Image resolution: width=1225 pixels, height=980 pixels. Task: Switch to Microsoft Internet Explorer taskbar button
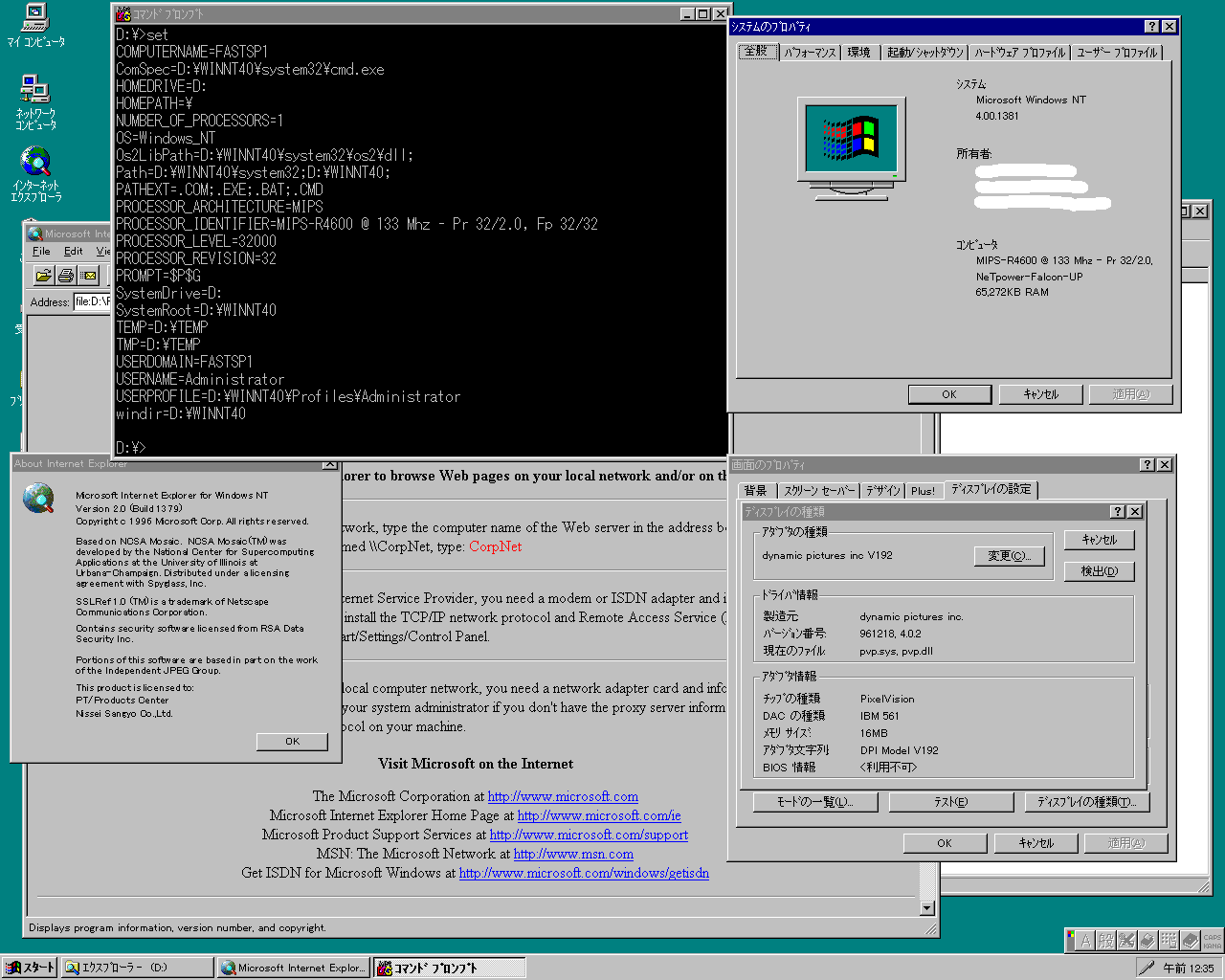point(293,968)
